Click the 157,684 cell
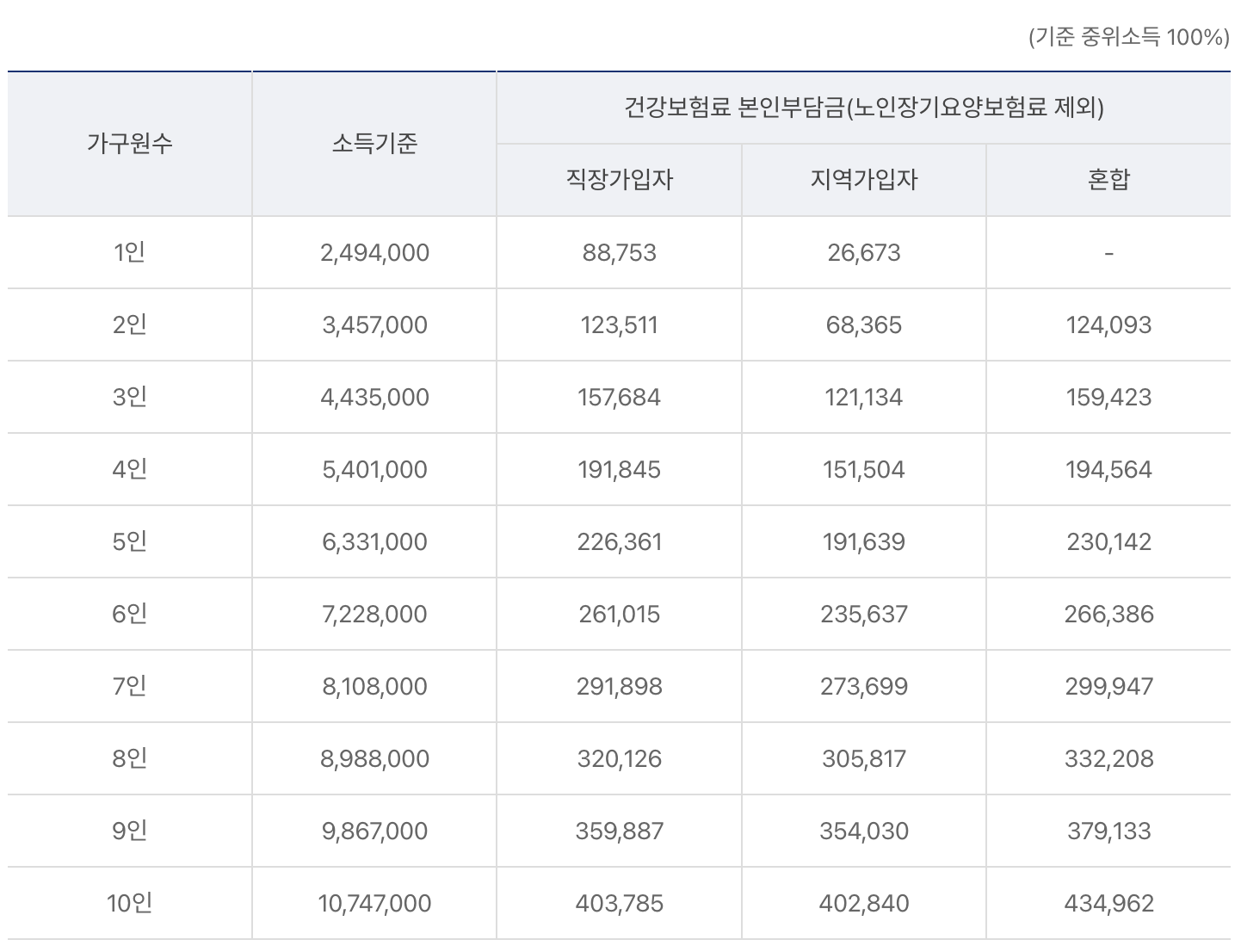This screenshot has width=1241, height=952. 619,397
